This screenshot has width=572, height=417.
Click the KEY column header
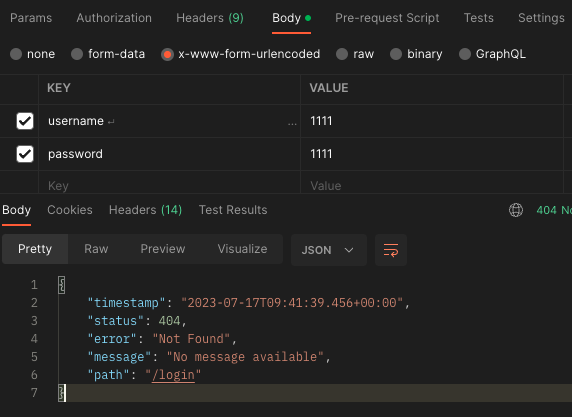[x=59, y=88]
